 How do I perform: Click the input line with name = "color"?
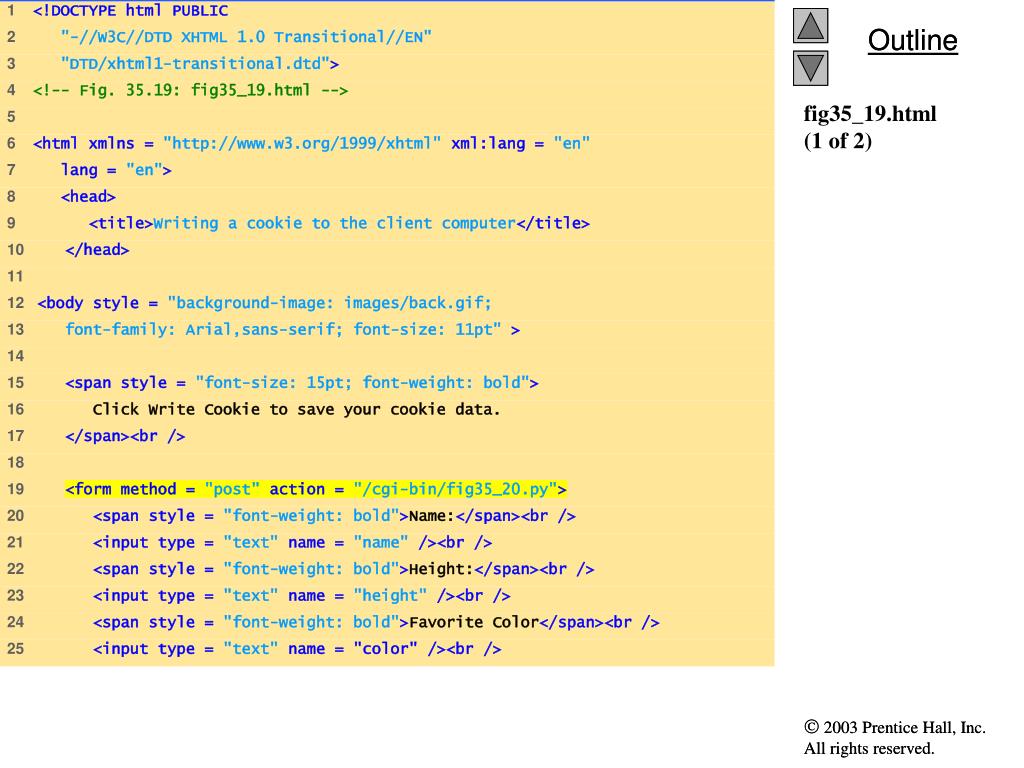[x=297, y=649]
